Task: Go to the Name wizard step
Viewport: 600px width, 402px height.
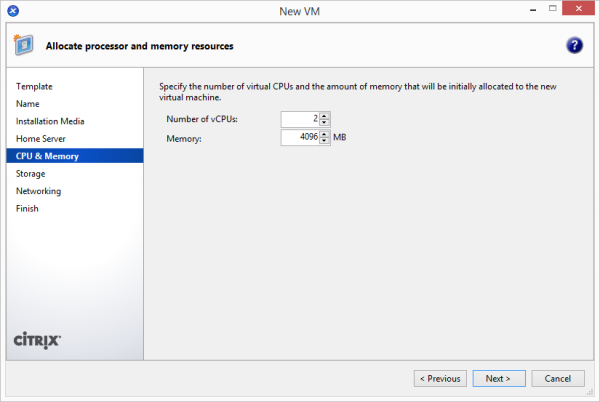Action: tap(28, 104)
